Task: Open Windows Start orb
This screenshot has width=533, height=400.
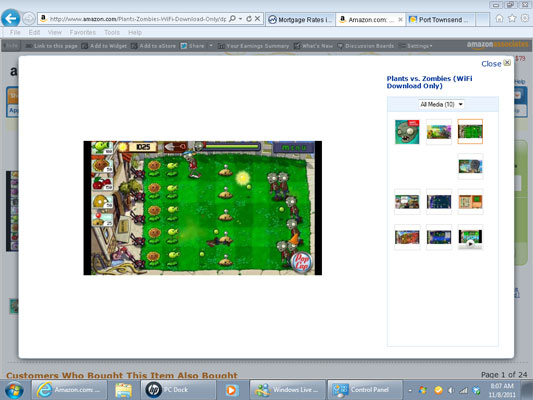Action: [x=14, y=390]
